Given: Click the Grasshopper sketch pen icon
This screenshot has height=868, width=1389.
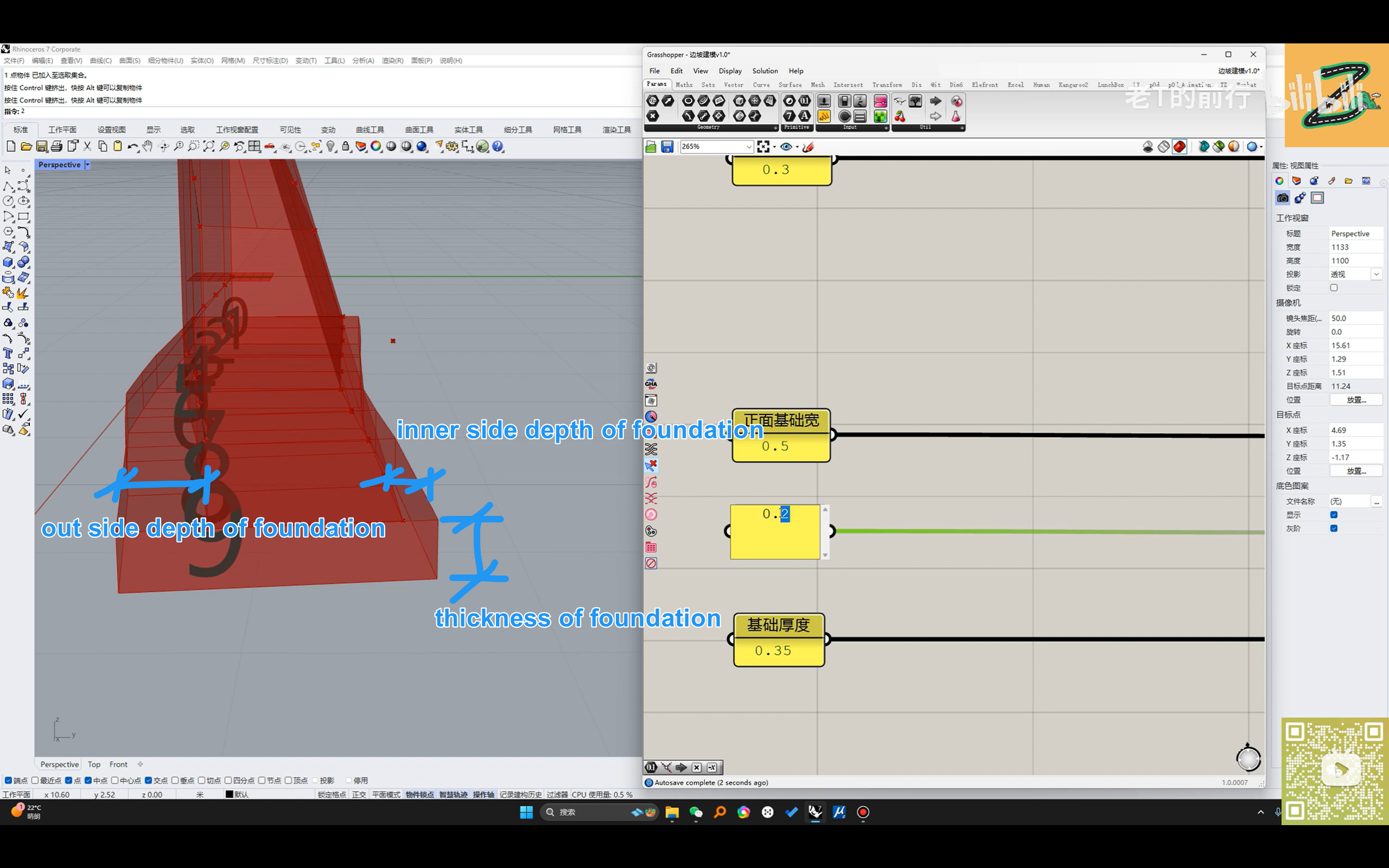Looking at the screenshot, I should pos(808,147).
